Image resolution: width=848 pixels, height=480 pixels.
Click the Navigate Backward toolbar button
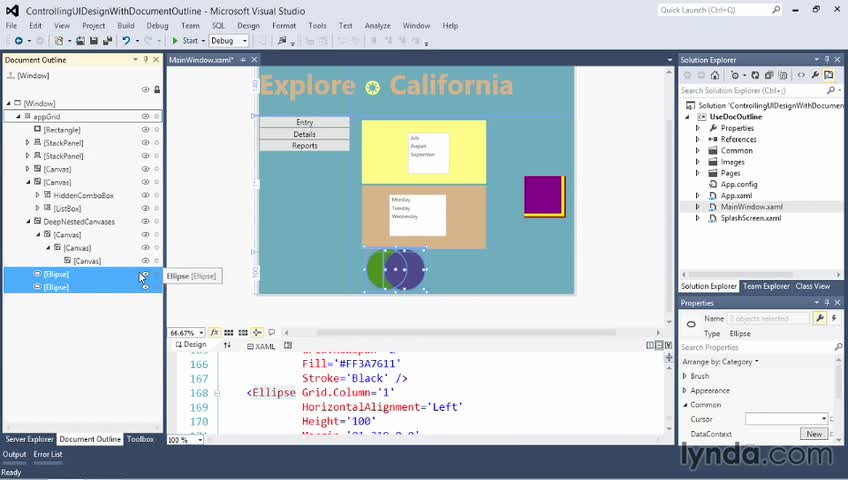(18, 41)
